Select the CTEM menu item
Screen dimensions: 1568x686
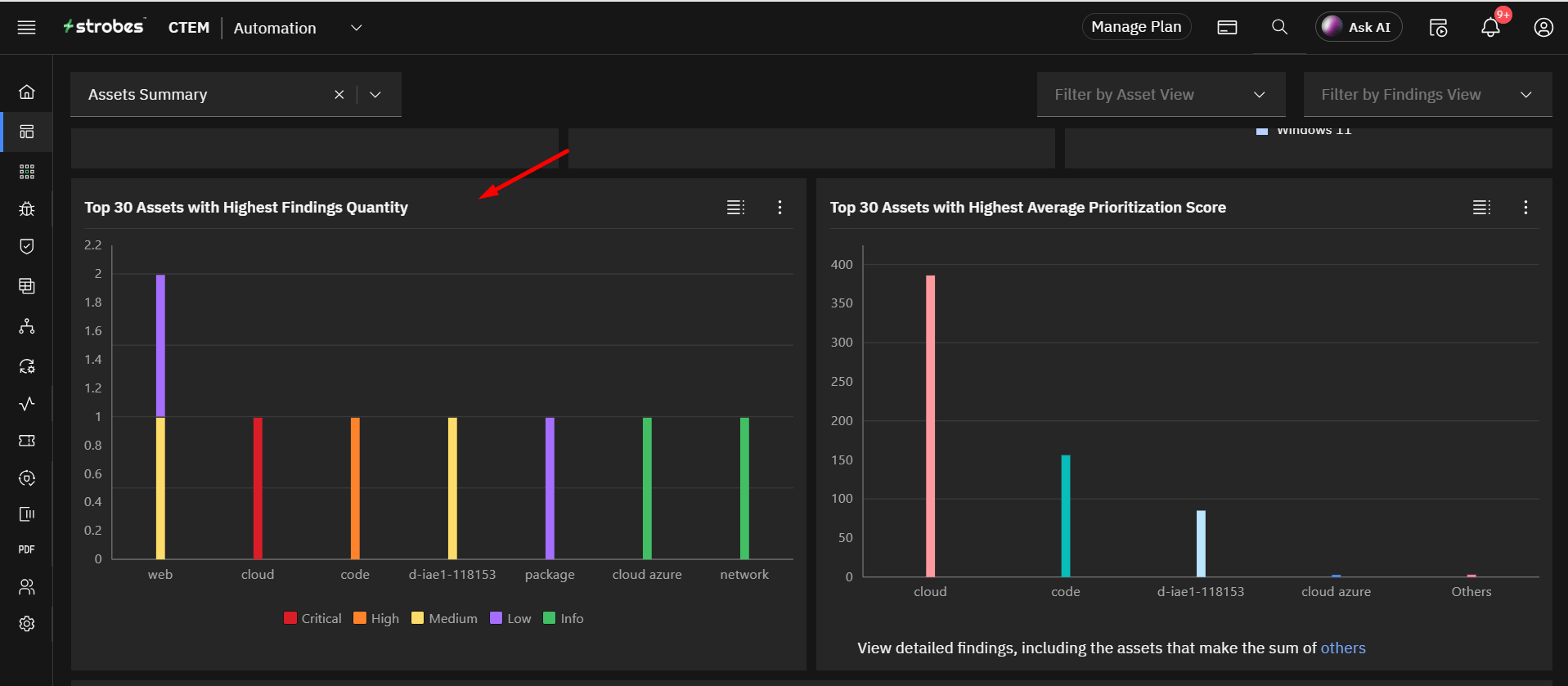click(189, 28)
